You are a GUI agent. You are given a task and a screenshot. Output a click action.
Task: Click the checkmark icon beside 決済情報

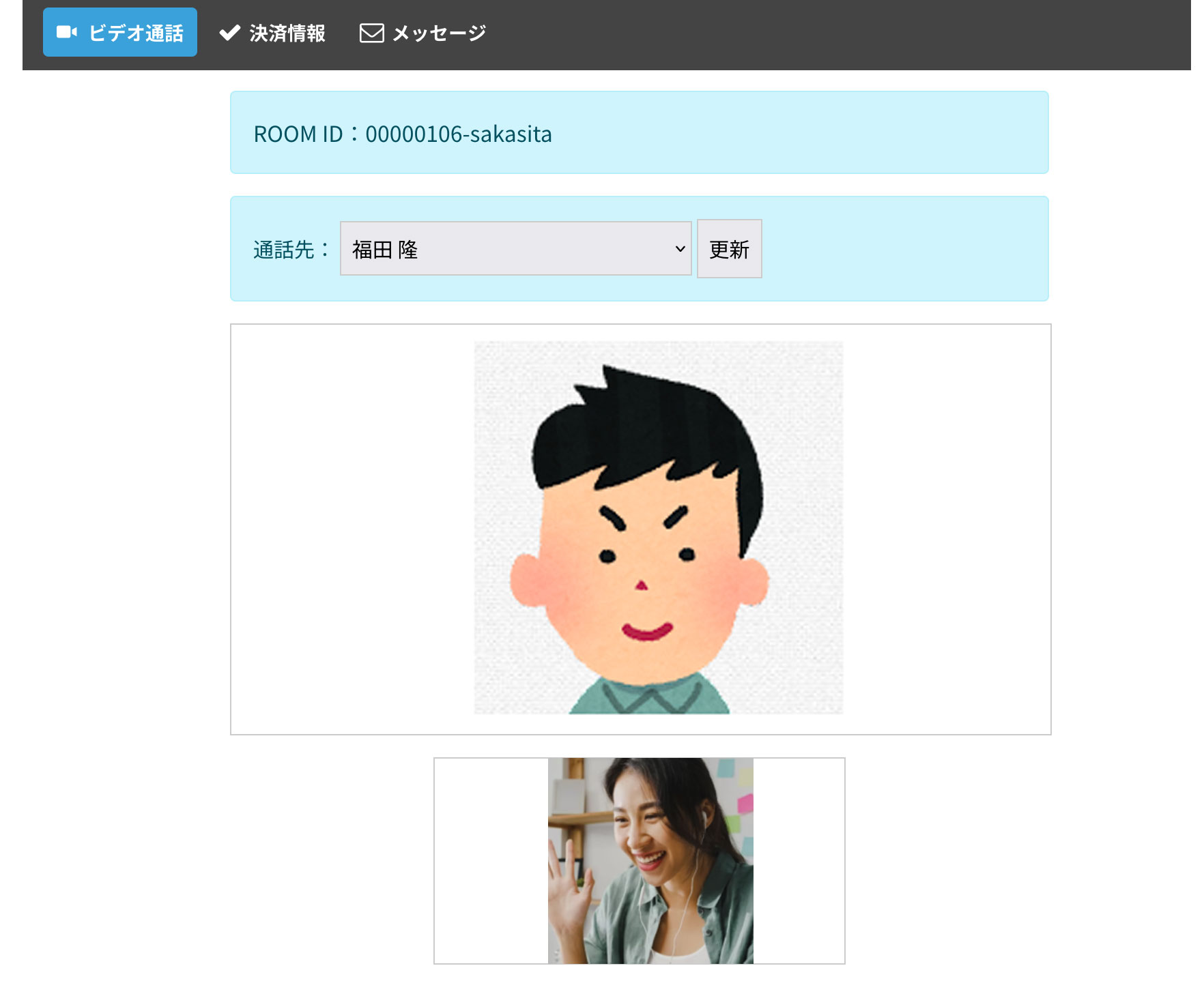tap(230, 32)
